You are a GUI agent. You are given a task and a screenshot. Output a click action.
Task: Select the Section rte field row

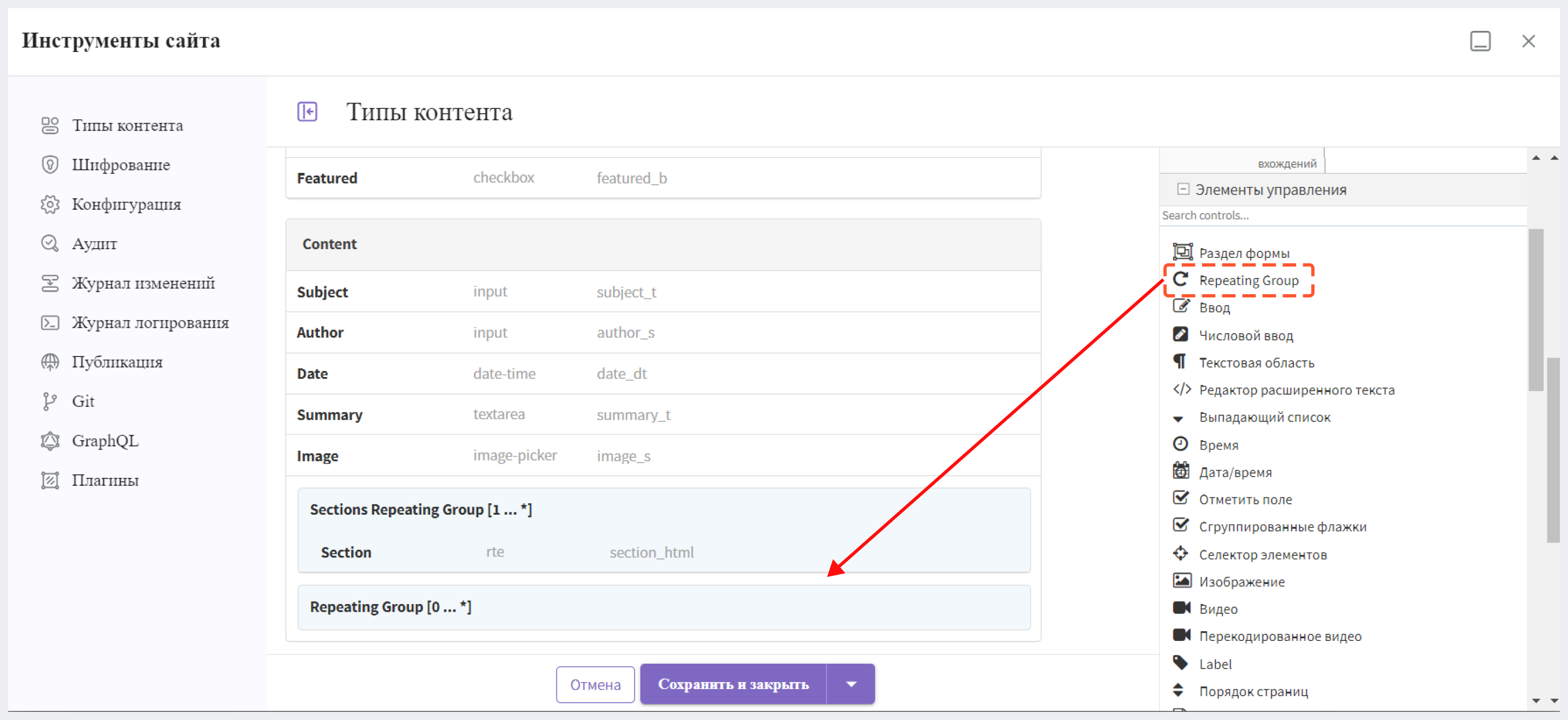663,553
